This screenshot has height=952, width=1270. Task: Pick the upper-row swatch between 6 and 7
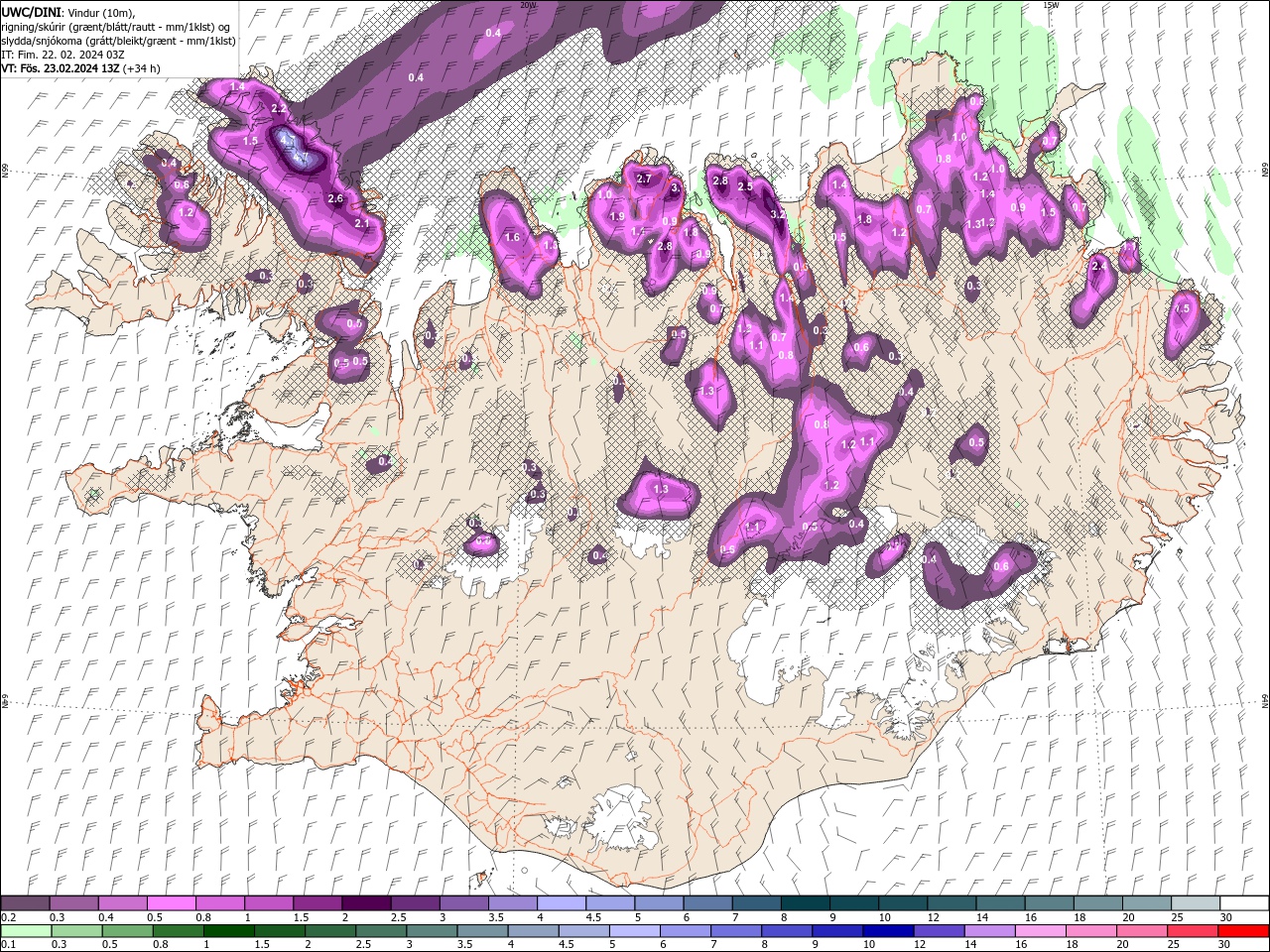click(707, 903)
